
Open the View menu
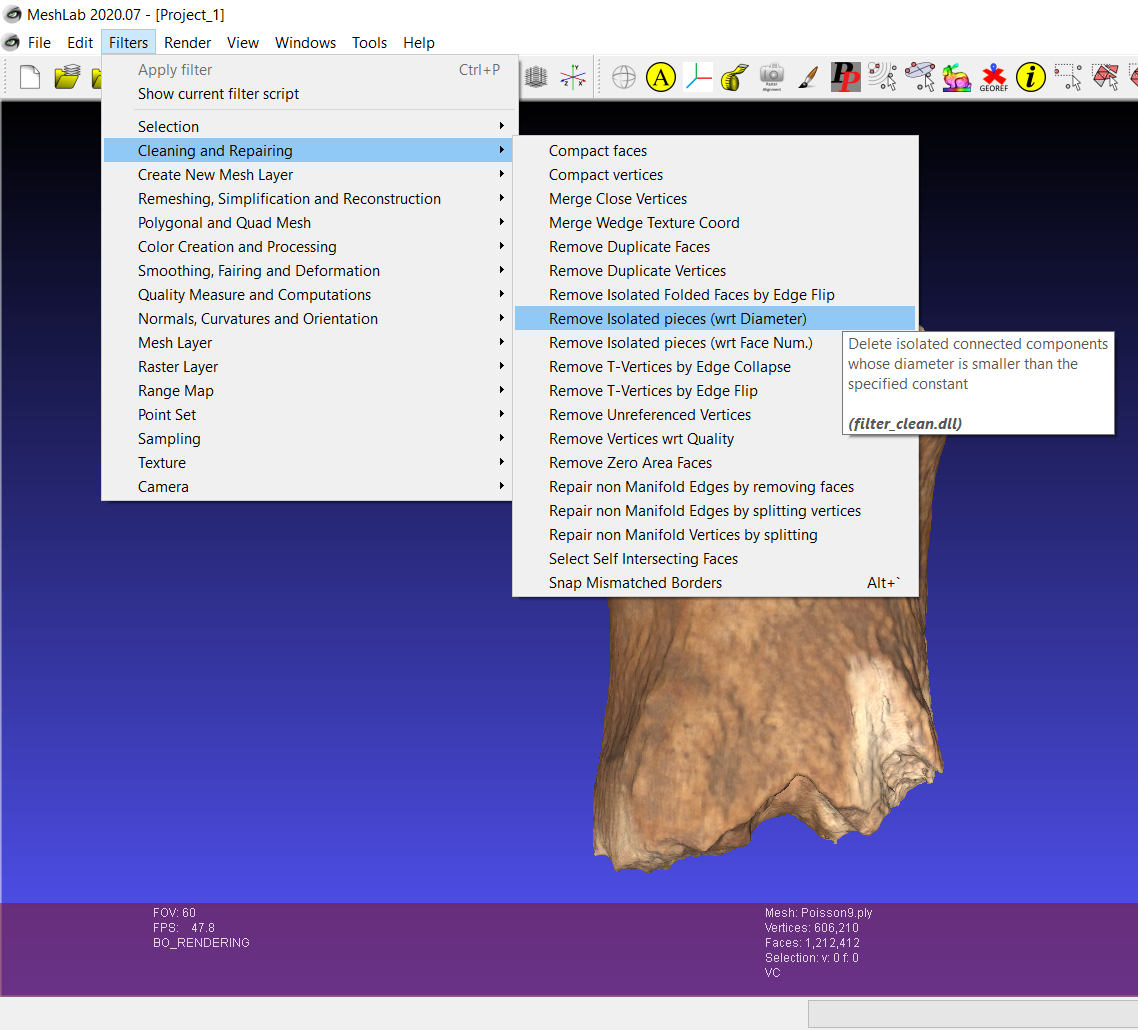[x=242, y=43]
